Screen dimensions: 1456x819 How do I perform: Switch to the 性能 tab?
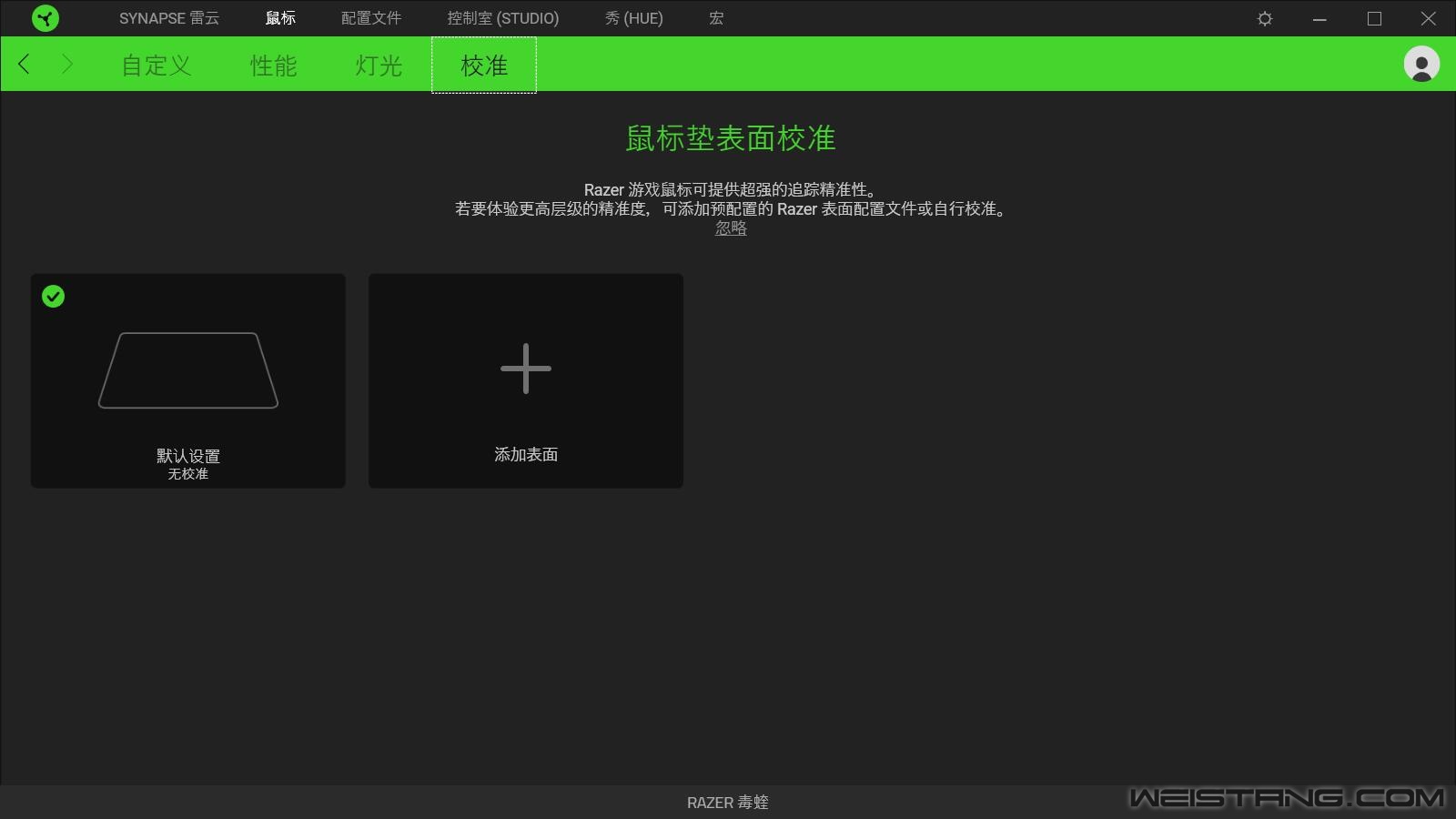[274, 66]
